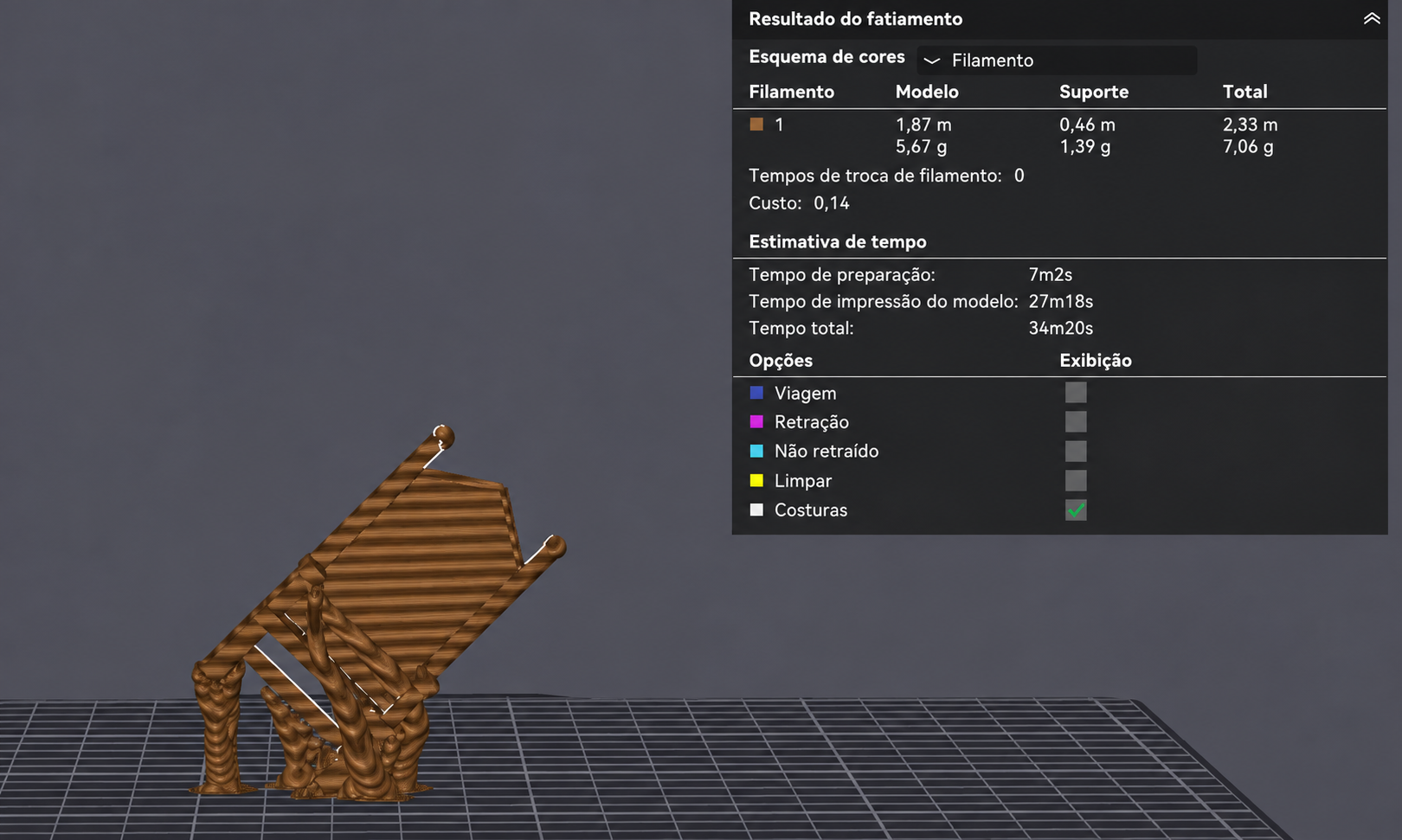The height and width of the screenshot is (840, 1402).
Task: Click the cyan Não retraído color swatch
Action: (756, 451)
